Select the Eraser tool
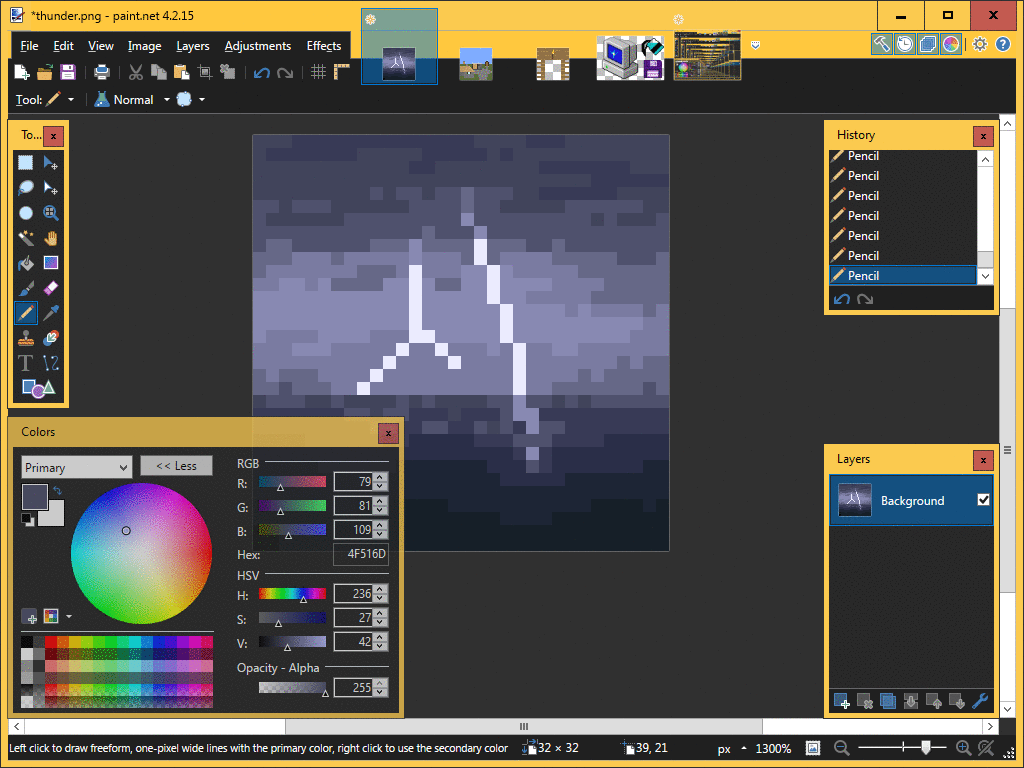The image size is (1024, 768). 51,288
